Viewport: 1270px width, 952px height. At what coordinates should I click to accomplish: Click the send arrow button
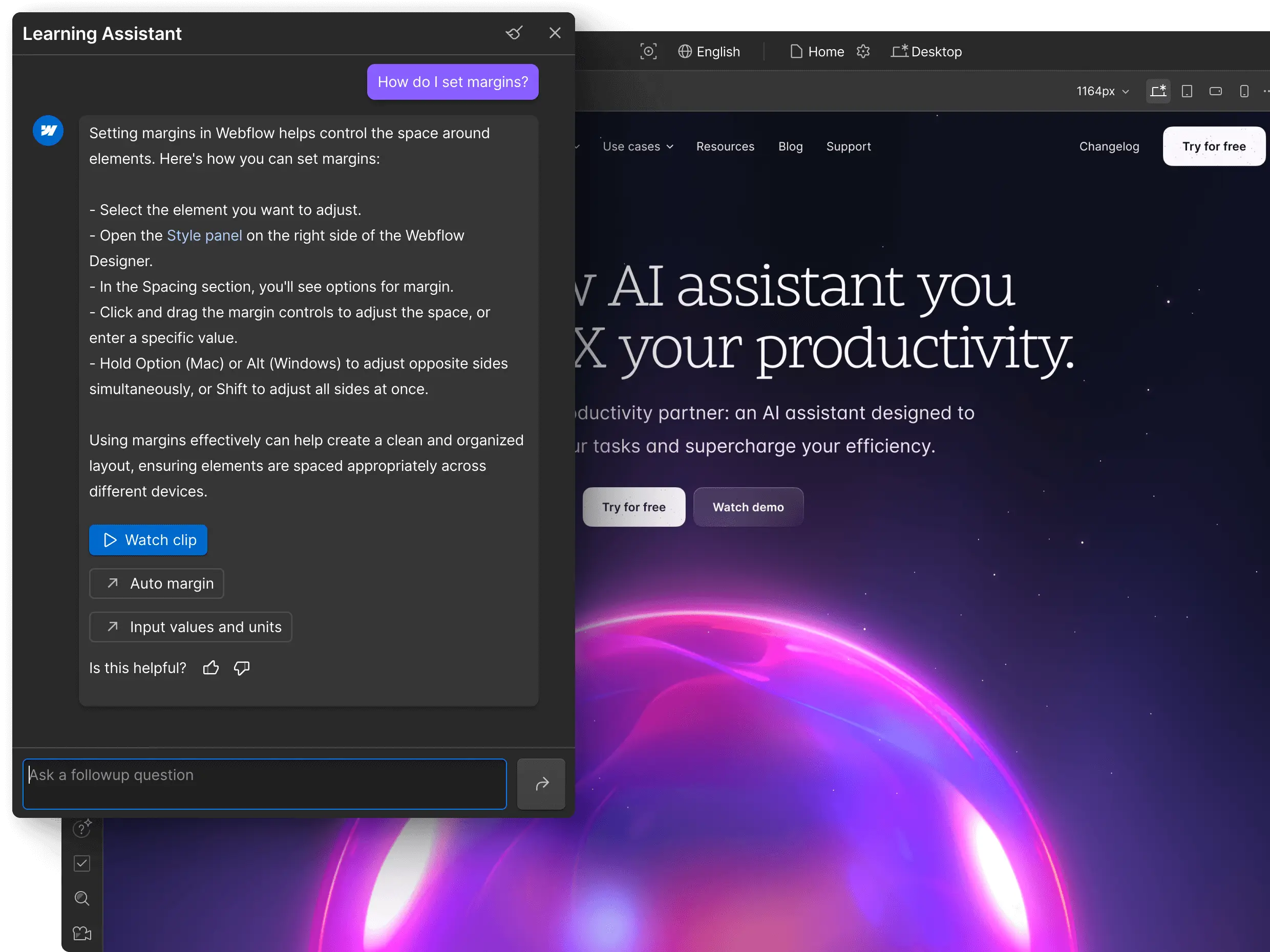pos(541,784)
